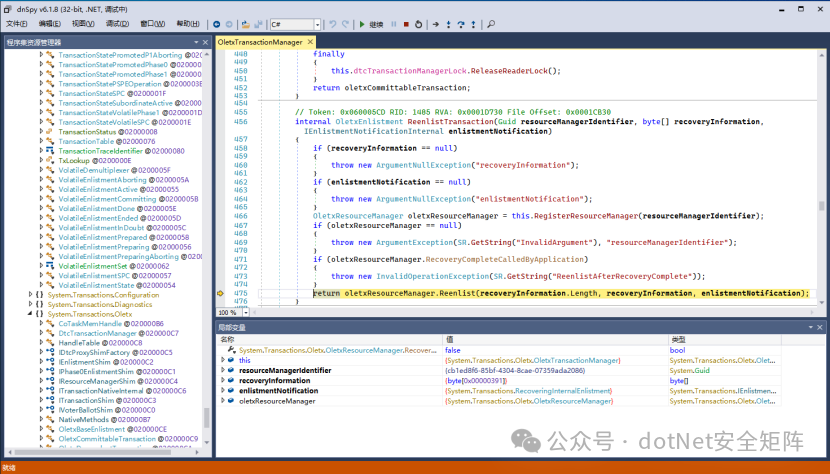Navigate back with the blue back arrow

coord(216,24)
